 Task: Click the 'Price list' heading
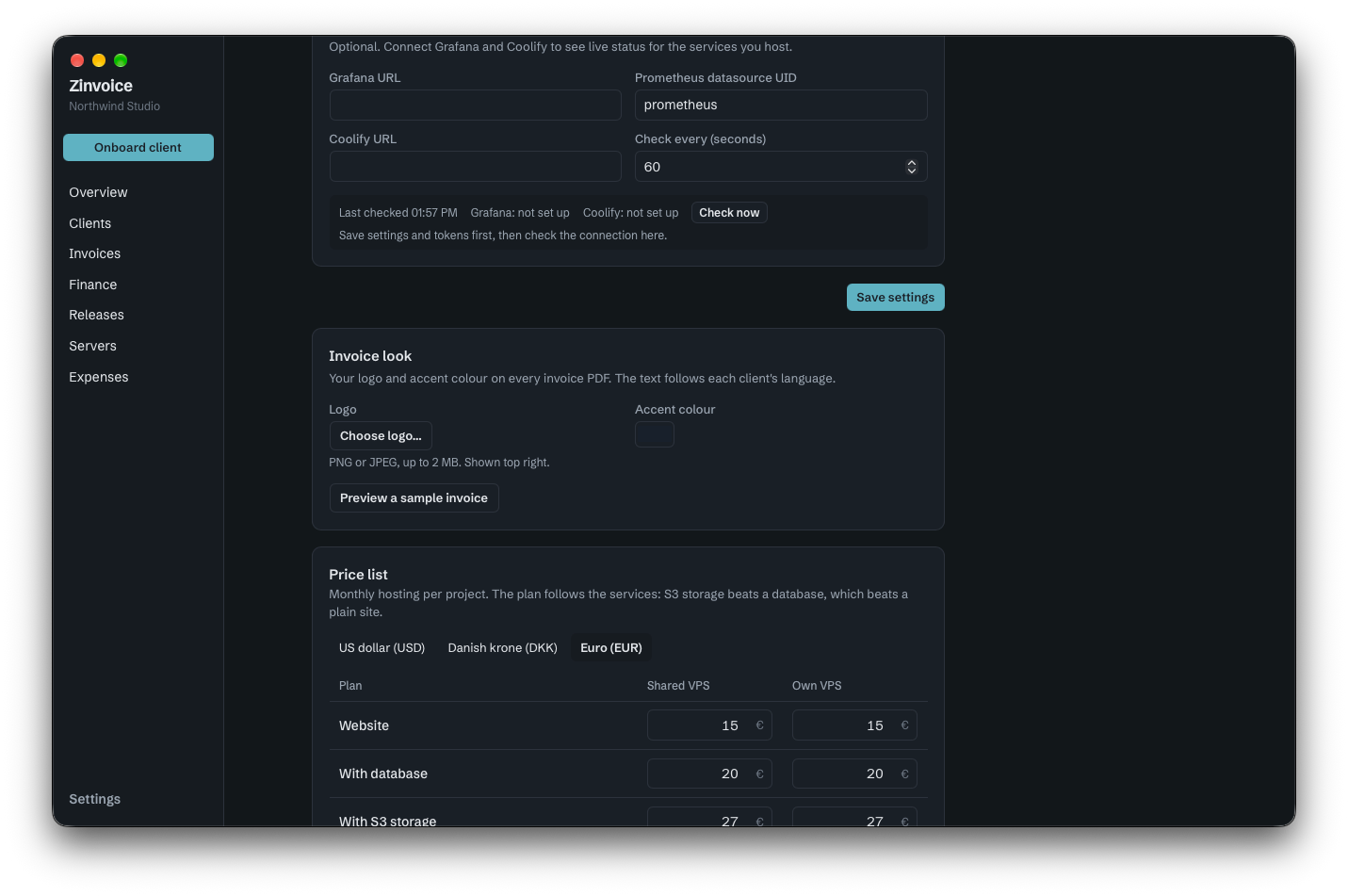(x=358, y=575)
